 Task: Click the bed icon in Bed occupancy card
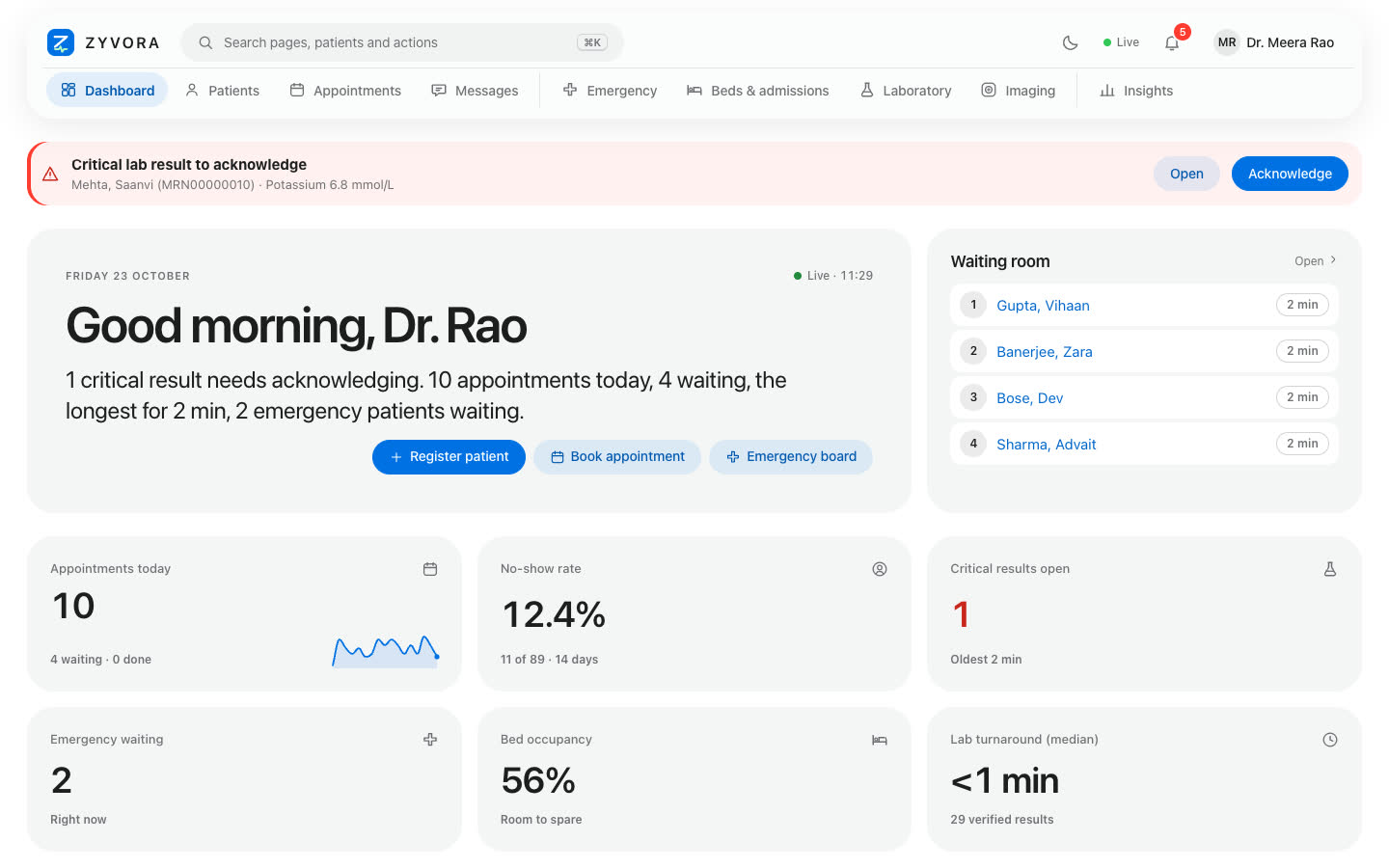coord(880,740)
